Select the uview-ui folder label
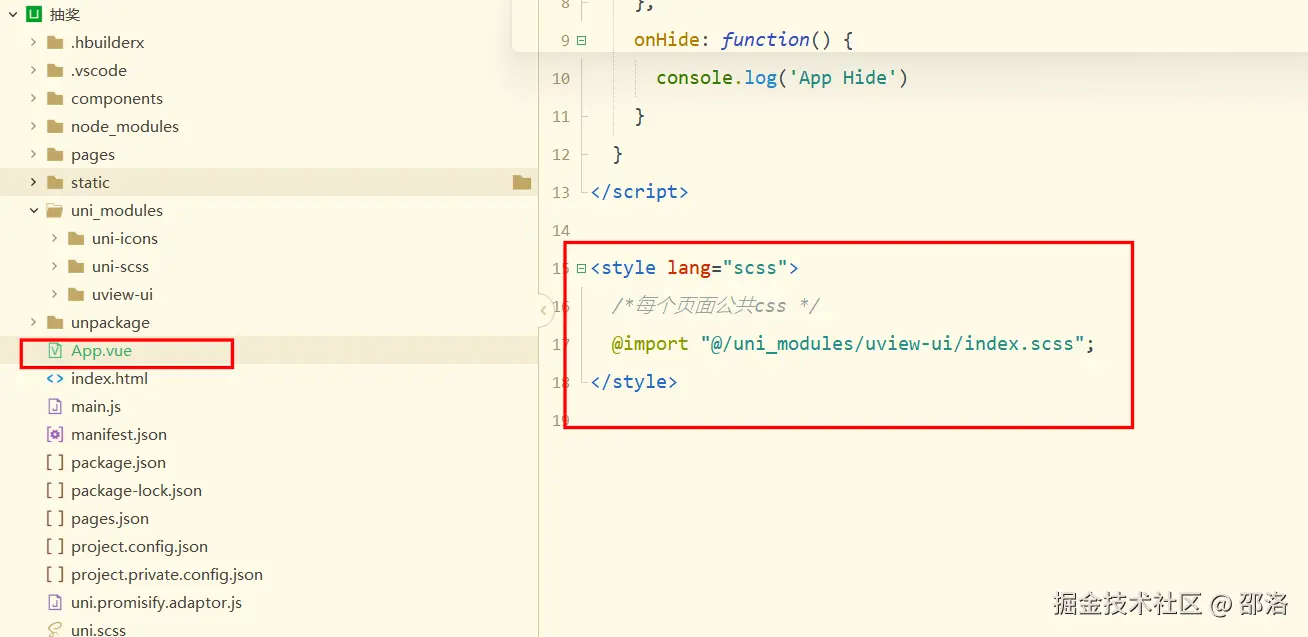 pos(122,295)
